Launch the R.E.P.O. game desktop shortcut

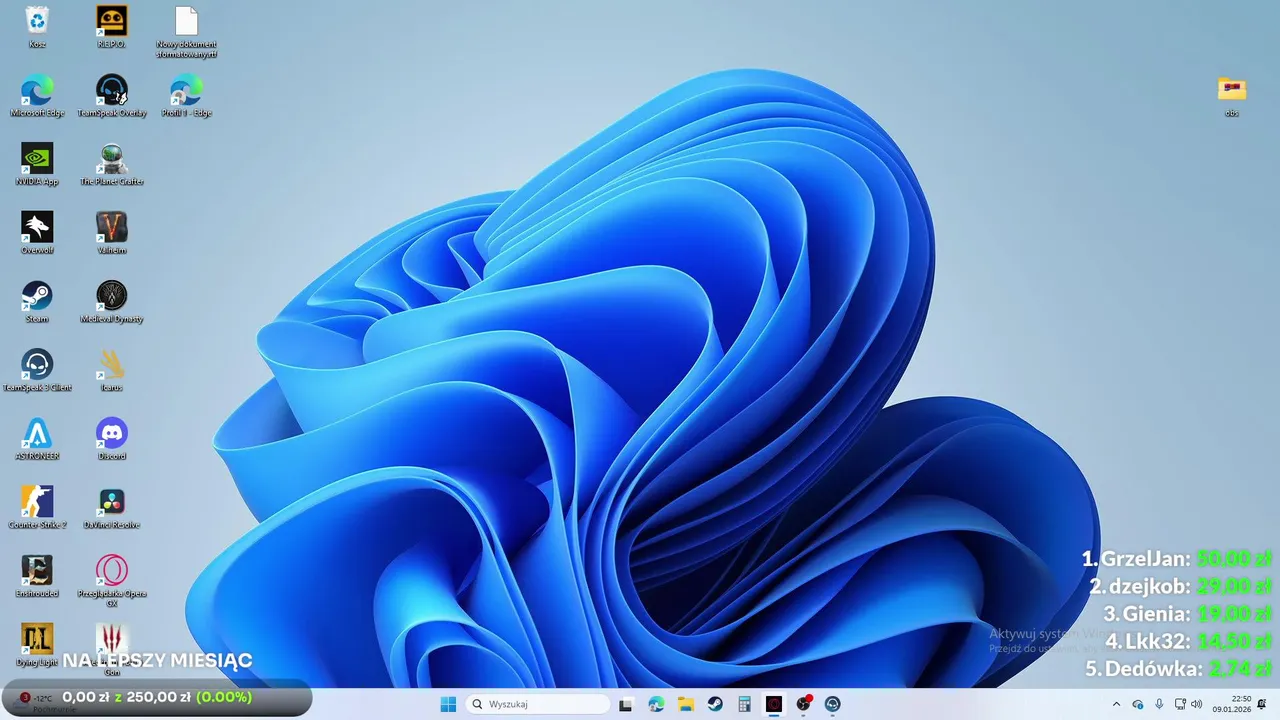112,27
